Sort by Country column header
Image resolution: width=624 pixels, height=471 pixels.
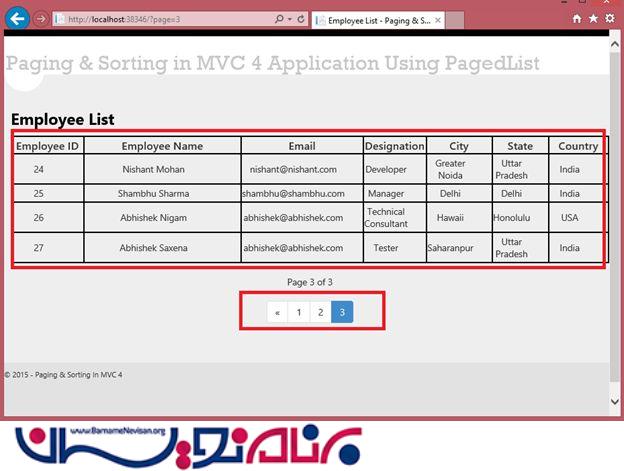click(x=578, y=146)
